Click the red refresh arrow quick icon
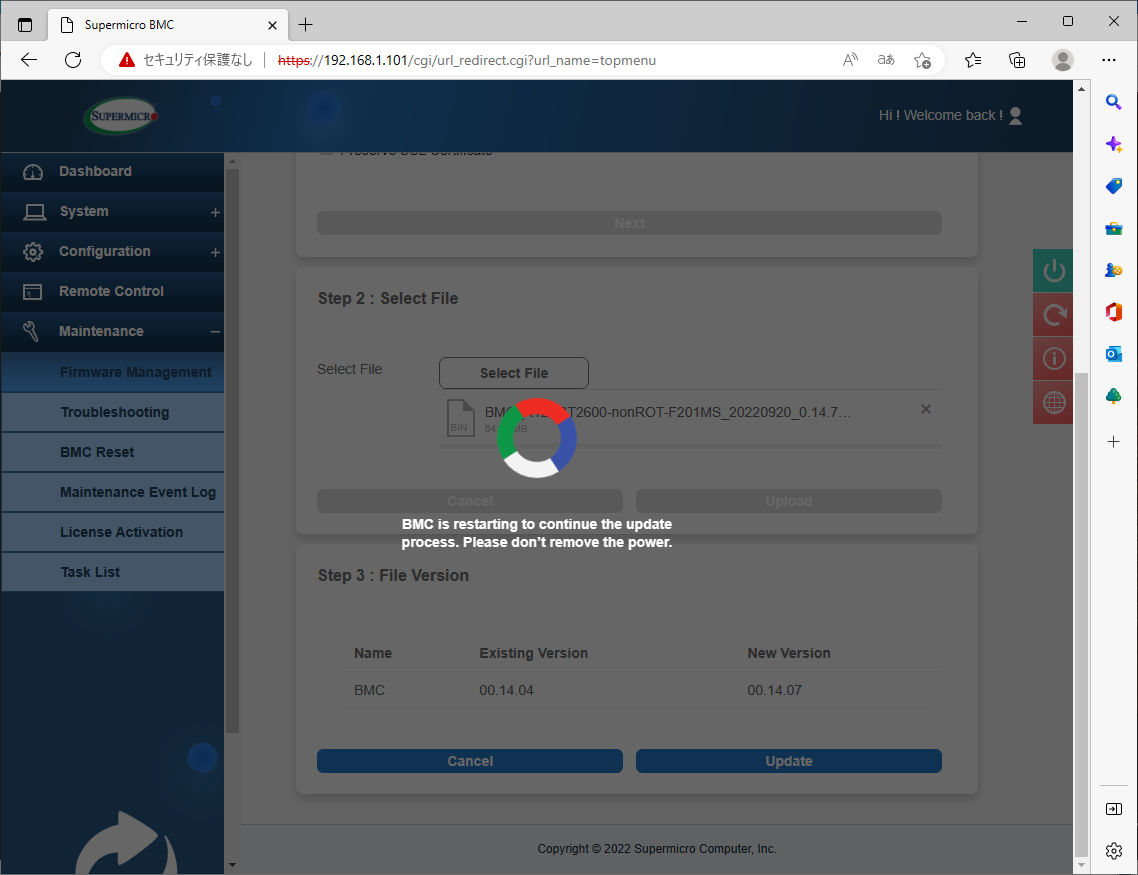 pyautogui.click(x=1053, y=314)
